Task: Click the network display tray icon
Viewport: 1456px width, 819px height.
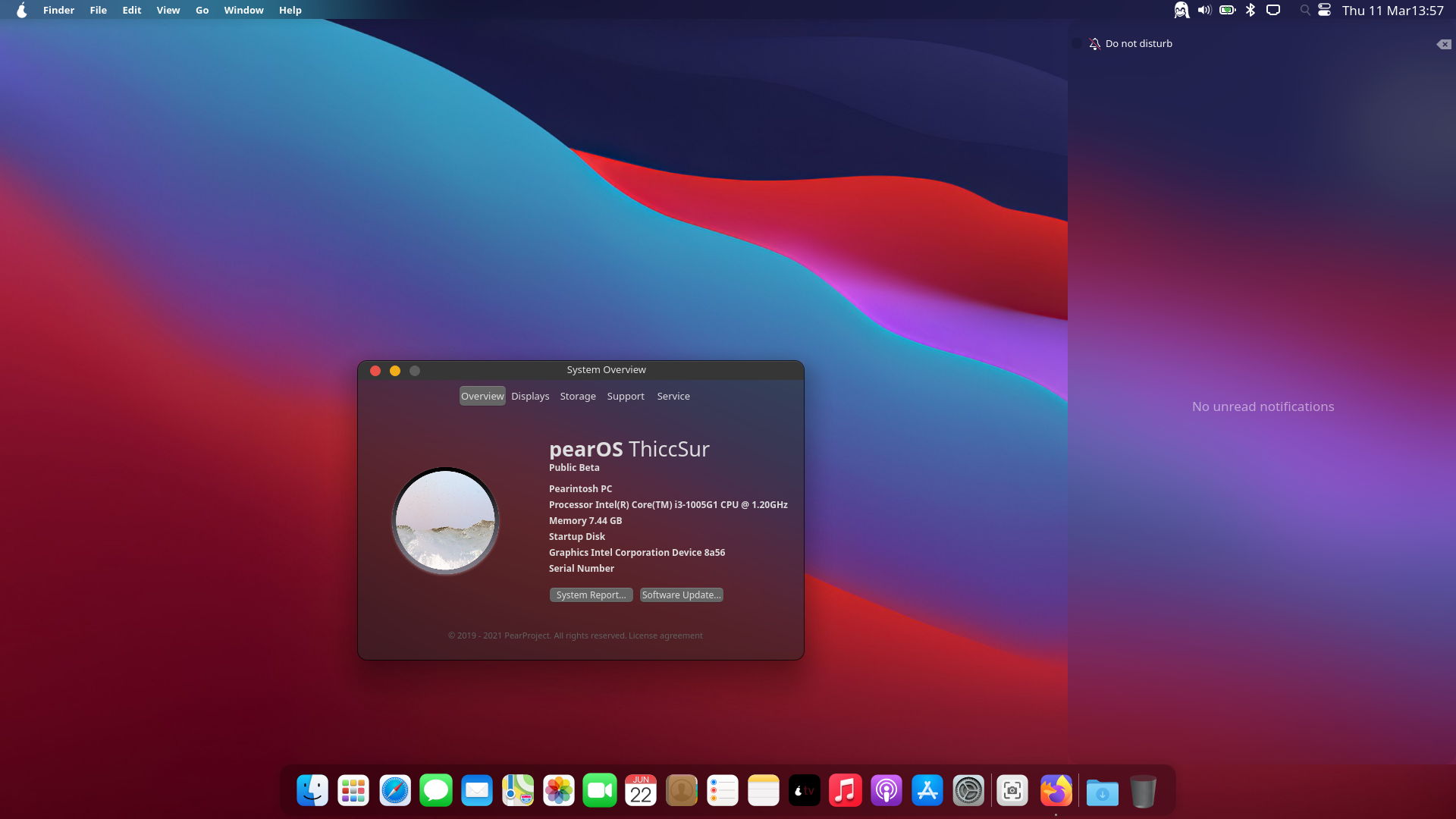Action: point(1273,10)
